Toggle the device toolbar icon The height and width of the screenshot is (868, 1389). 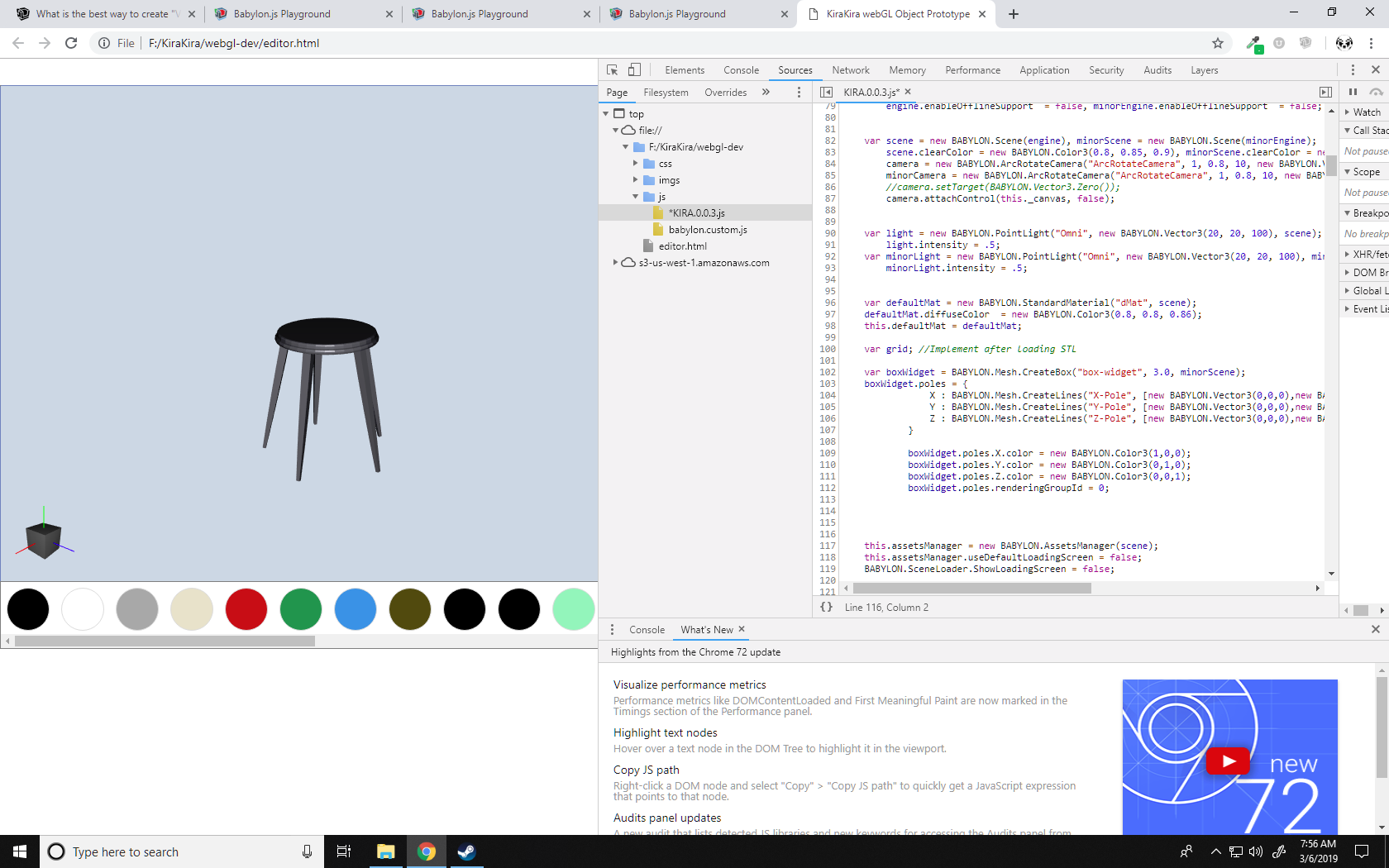(634, 70)
